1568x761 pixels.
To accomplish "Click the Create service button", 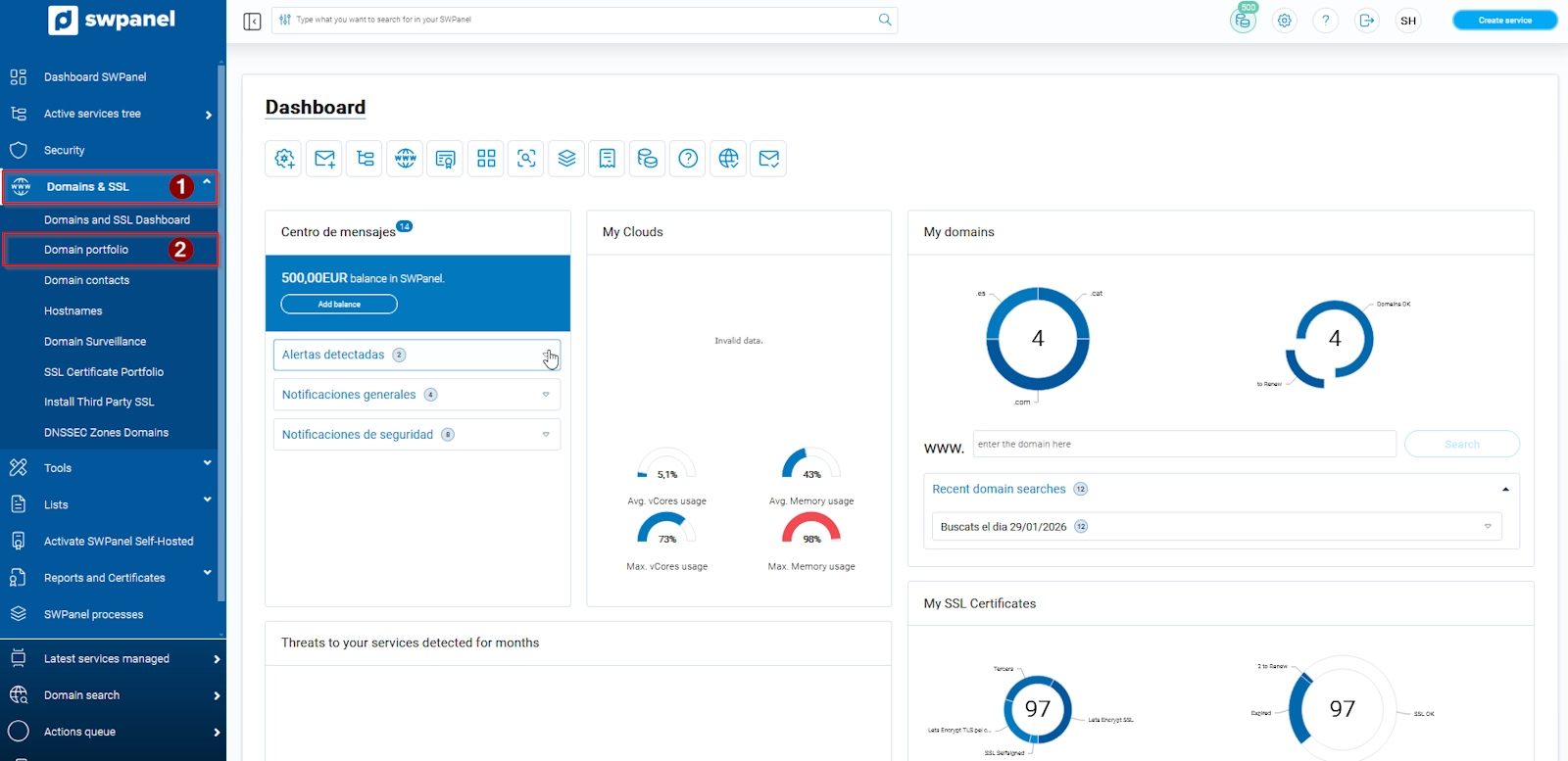I will click(1504, 21).
